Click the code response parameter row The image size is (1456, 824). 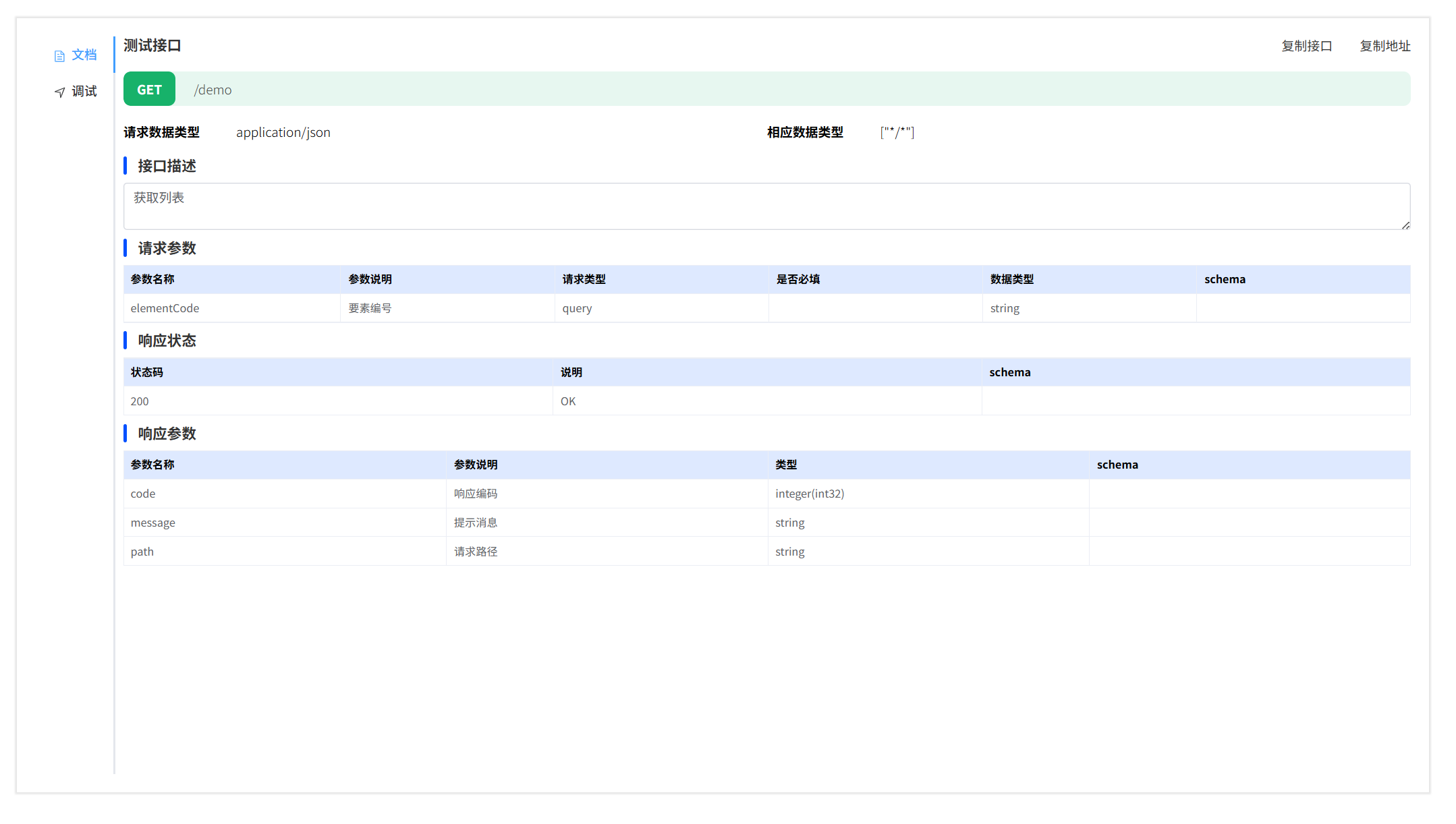pyautogui.click(x=143, y=494)
